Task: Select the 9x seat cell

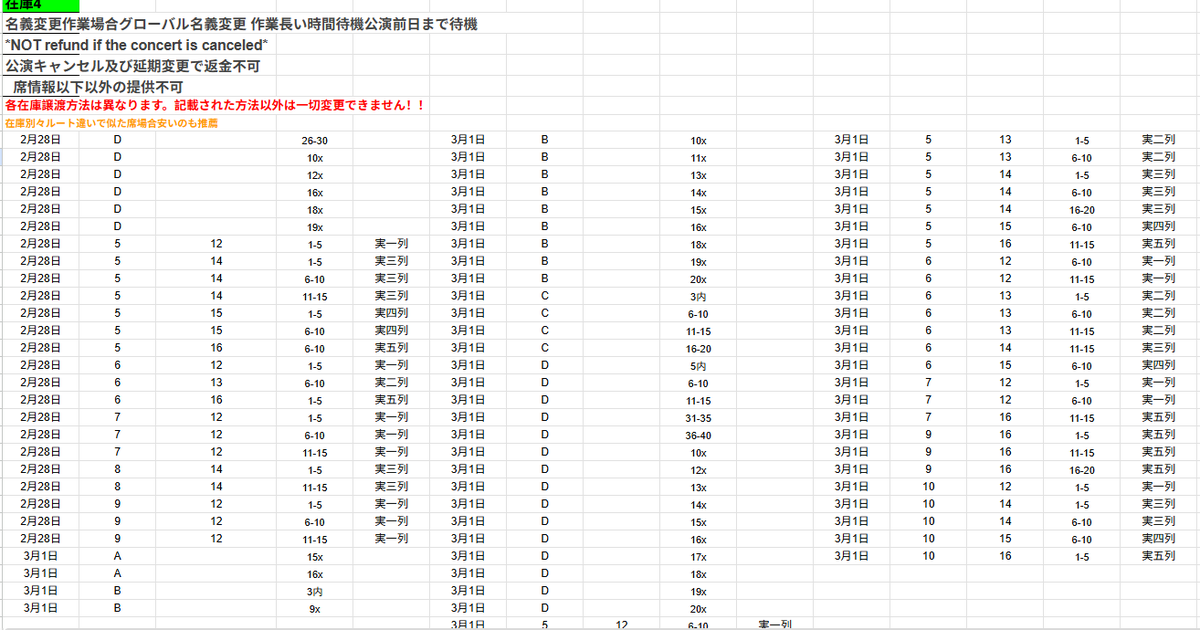Action: (314, 608)
